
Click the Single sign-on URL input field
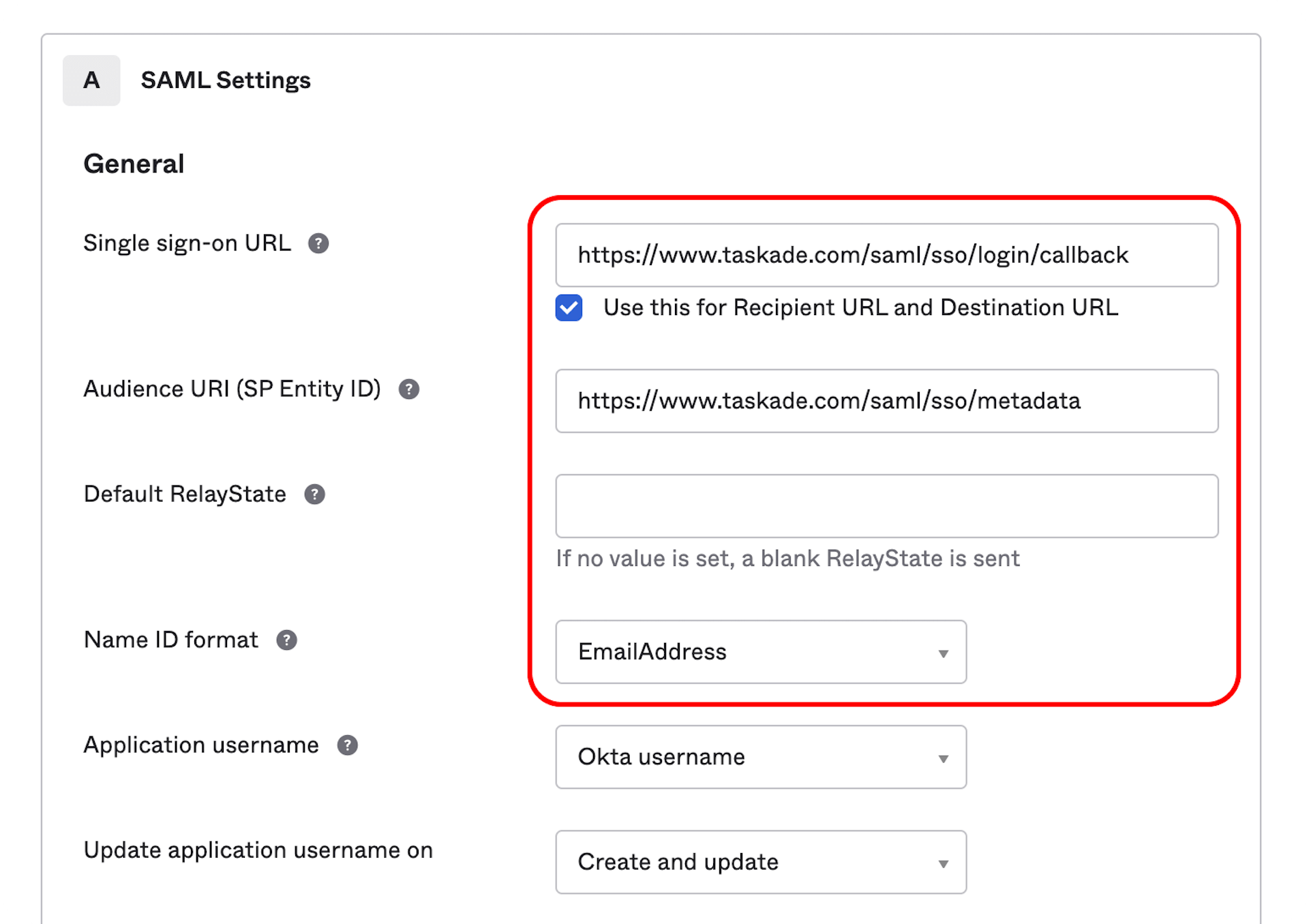[x=886, y=255]
